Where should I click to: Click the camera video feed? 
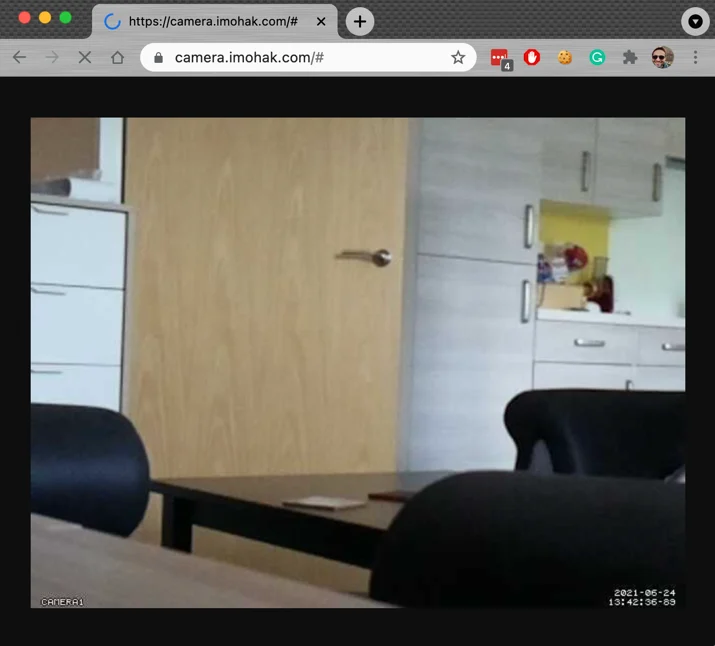point(358,362)
